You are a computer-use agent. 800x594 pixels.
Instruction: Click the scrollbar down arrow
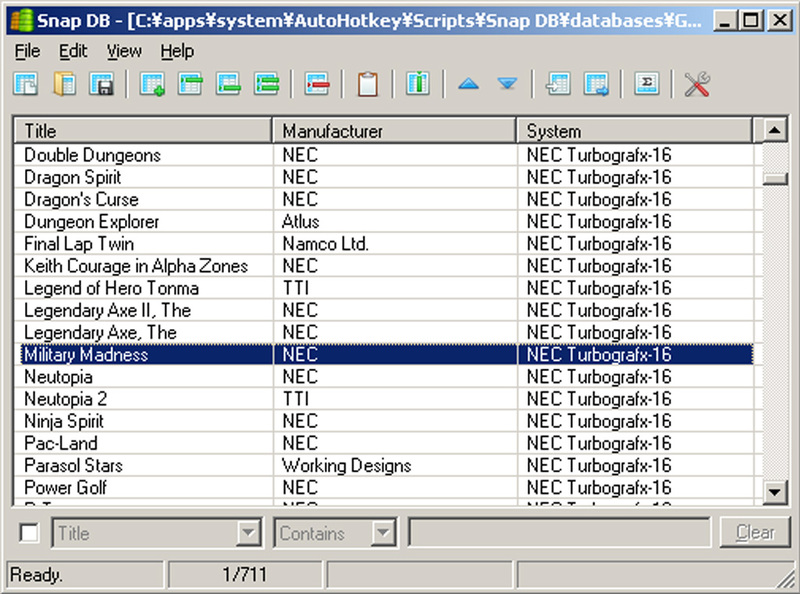point(774,492)
